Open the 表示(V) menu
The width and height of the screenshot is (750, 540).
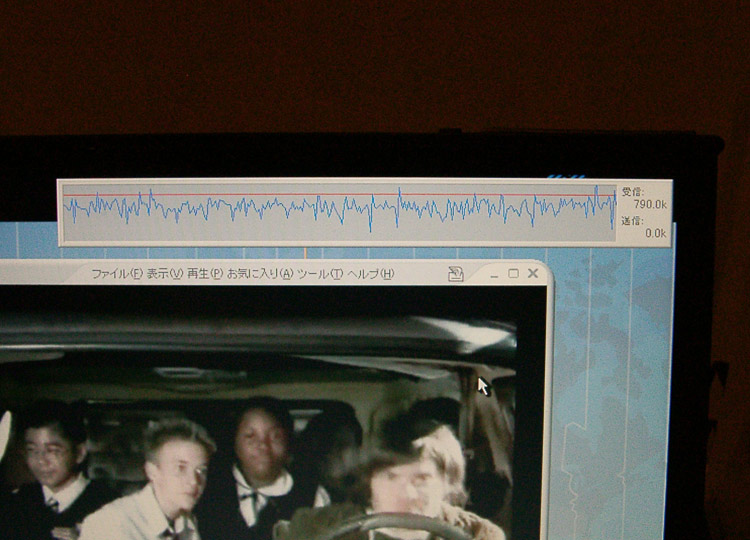(164, 274)
